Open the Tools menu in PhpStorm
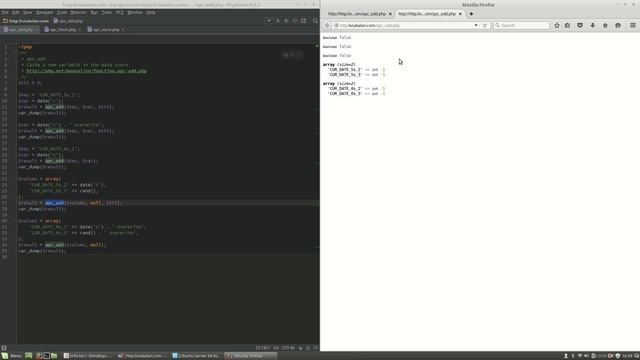640x360 pixels. [107, 13]
